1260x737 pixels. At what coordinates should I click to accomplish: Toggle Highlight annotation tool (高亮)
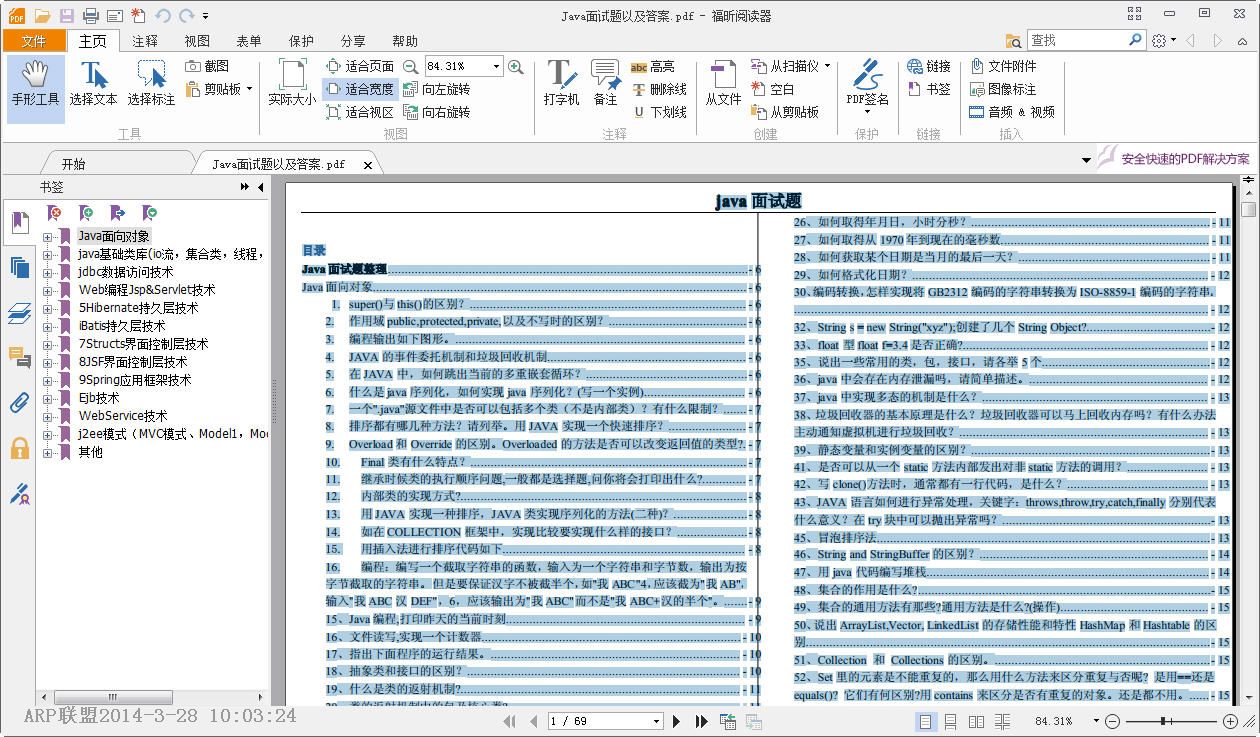pyautogui.click(x=653, y=66)
